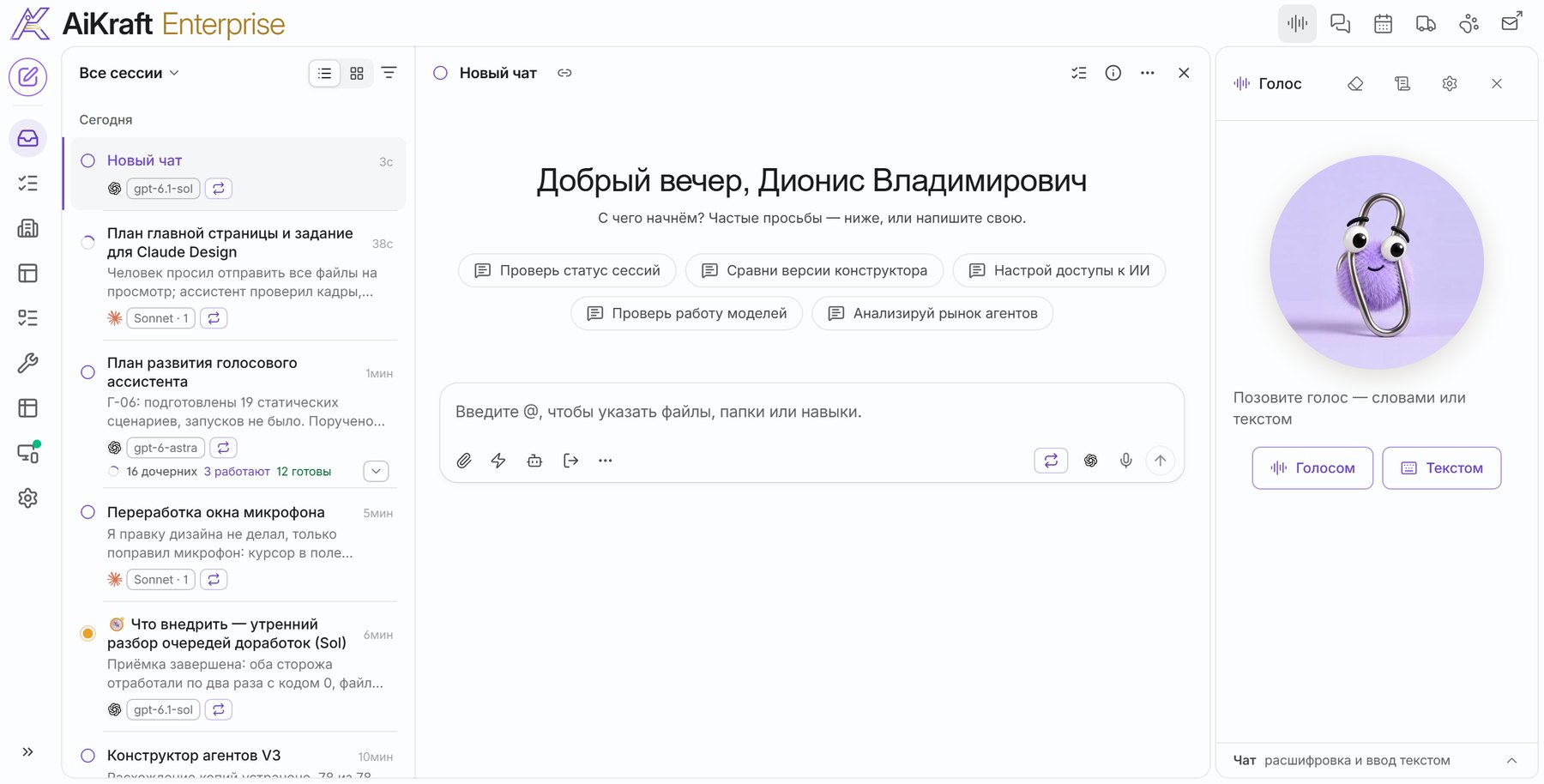Screen dimensions: 1544x784
Task: Toggle the loop mode button in message input
Action: [x=1051, y=461]
